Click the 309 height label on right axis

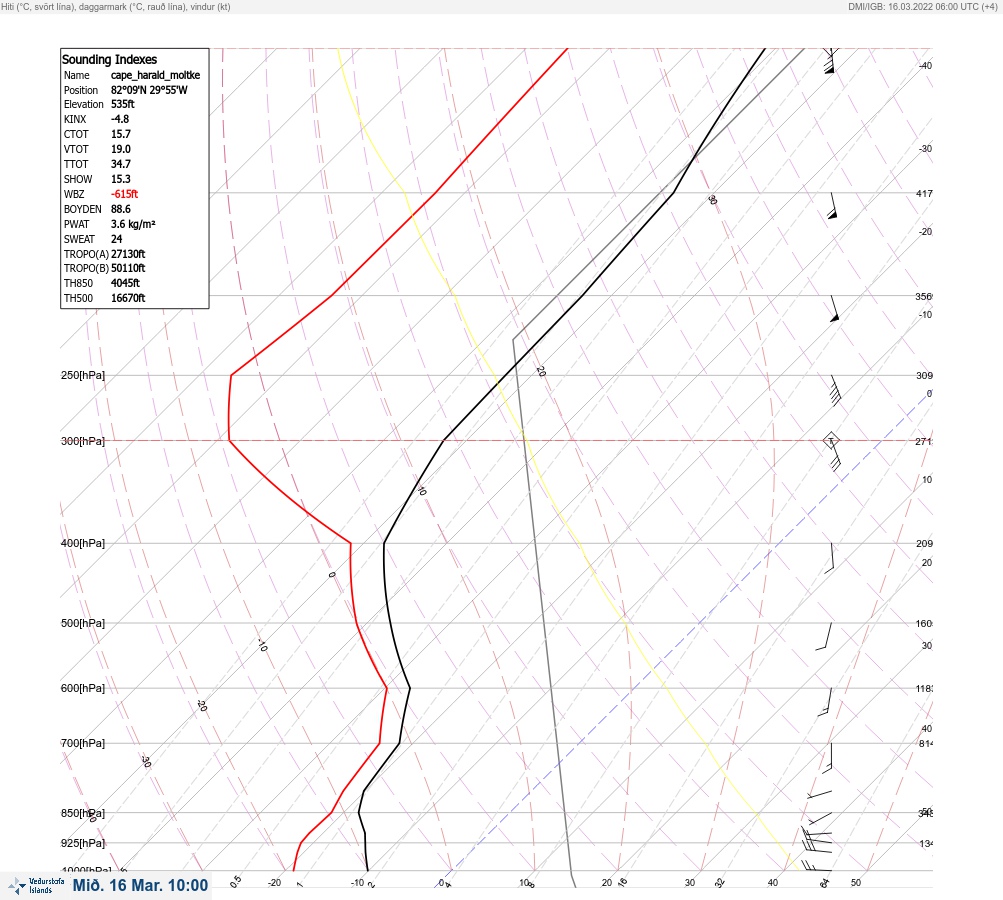click(x=924, y=375)
